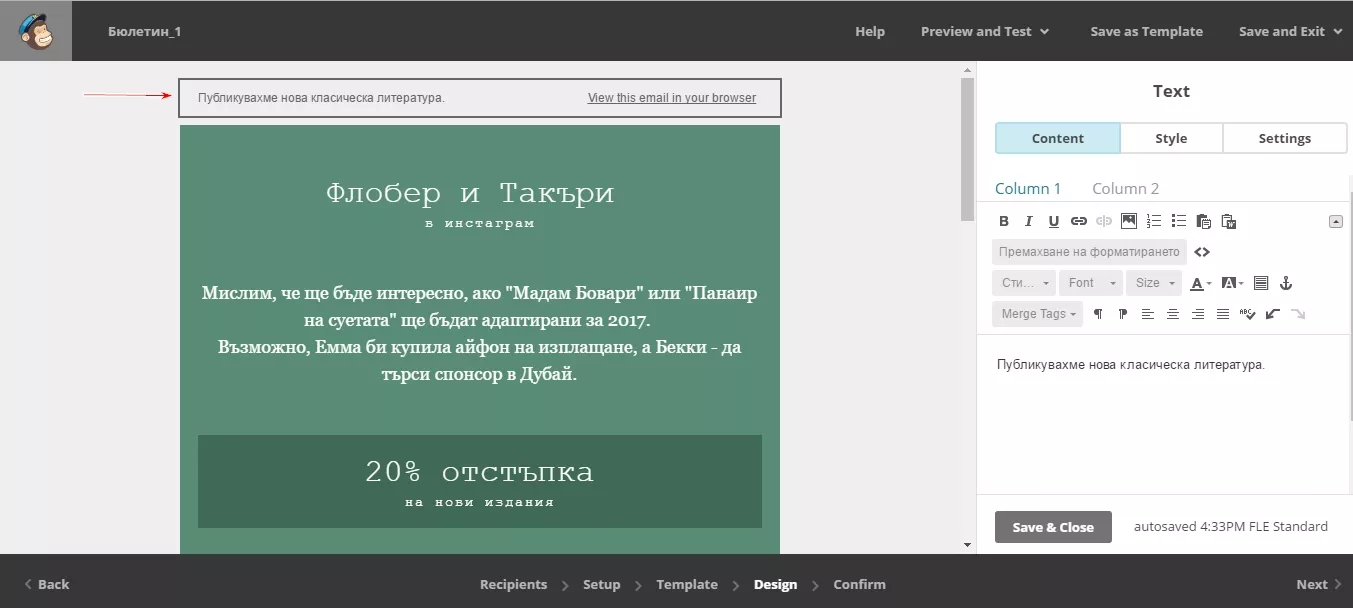Click the email preview scrollbar thumb
The height and width of the screenshot is (608, 1353).
967,149
